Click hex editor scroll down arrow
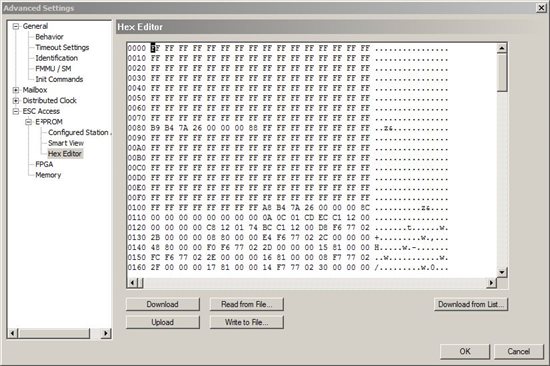Image resolution: width=550 pixels, height=366 pixels. pos(502,272)
